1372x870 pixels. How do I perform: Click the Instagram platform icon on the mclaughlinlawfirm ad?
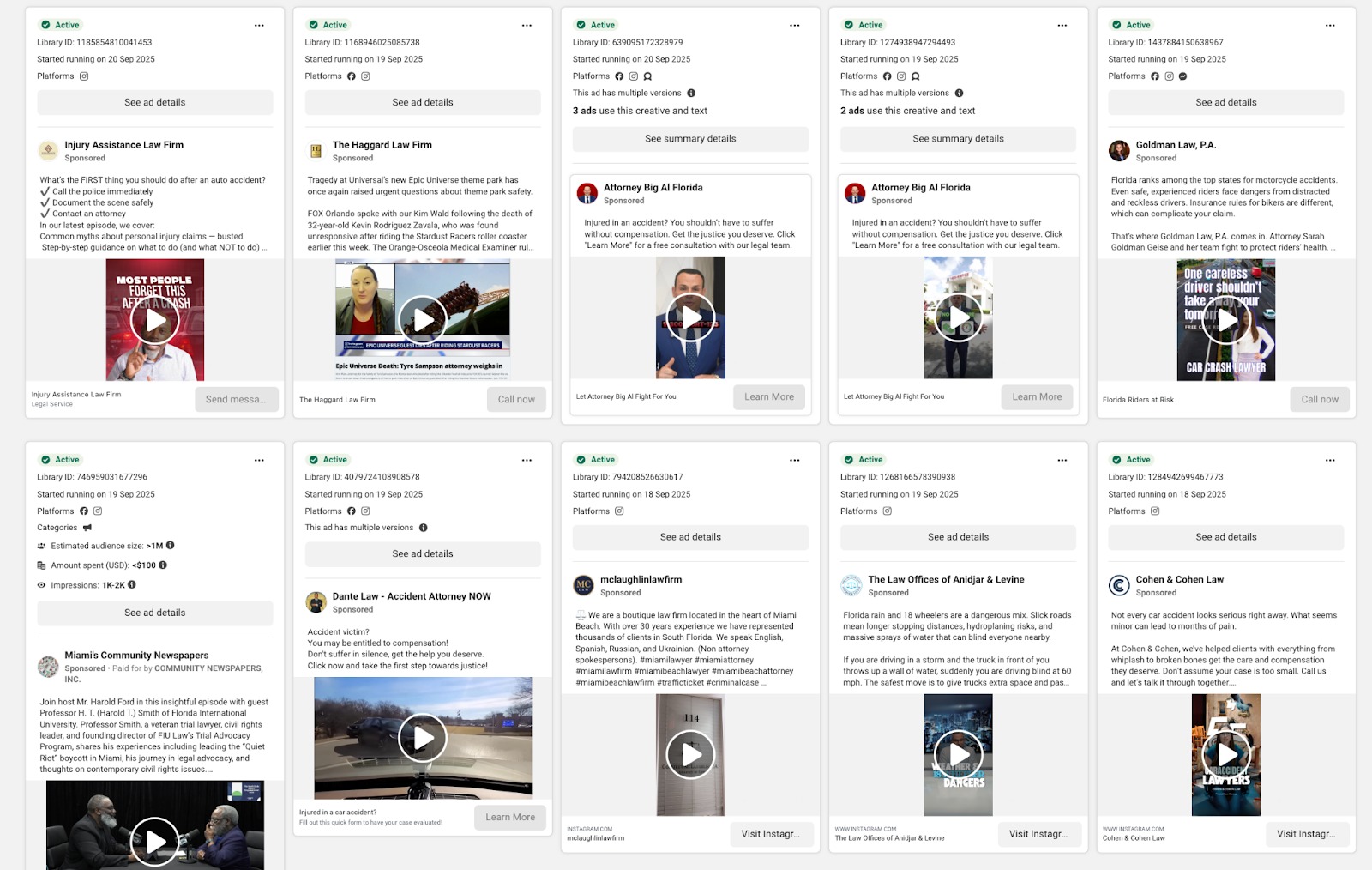tap(619, 511)
